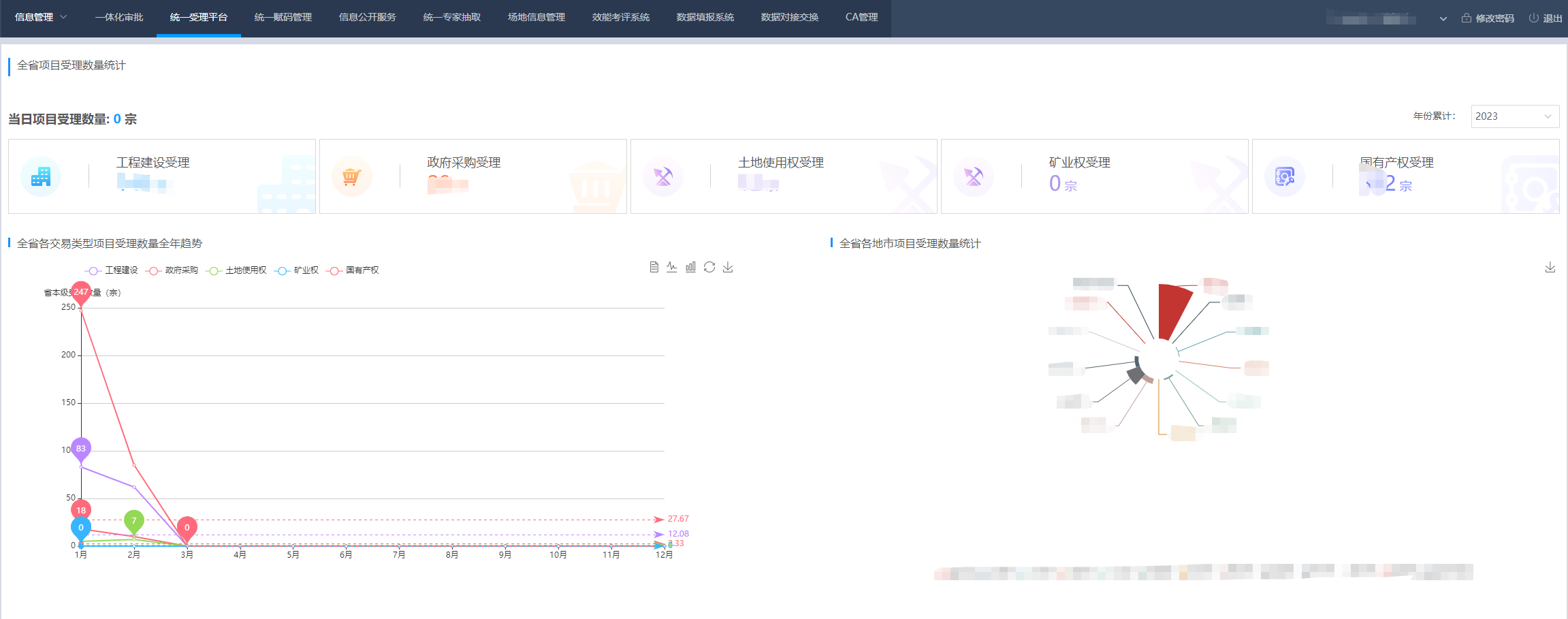Open the 工程建设受理 card title

point(153,163)
